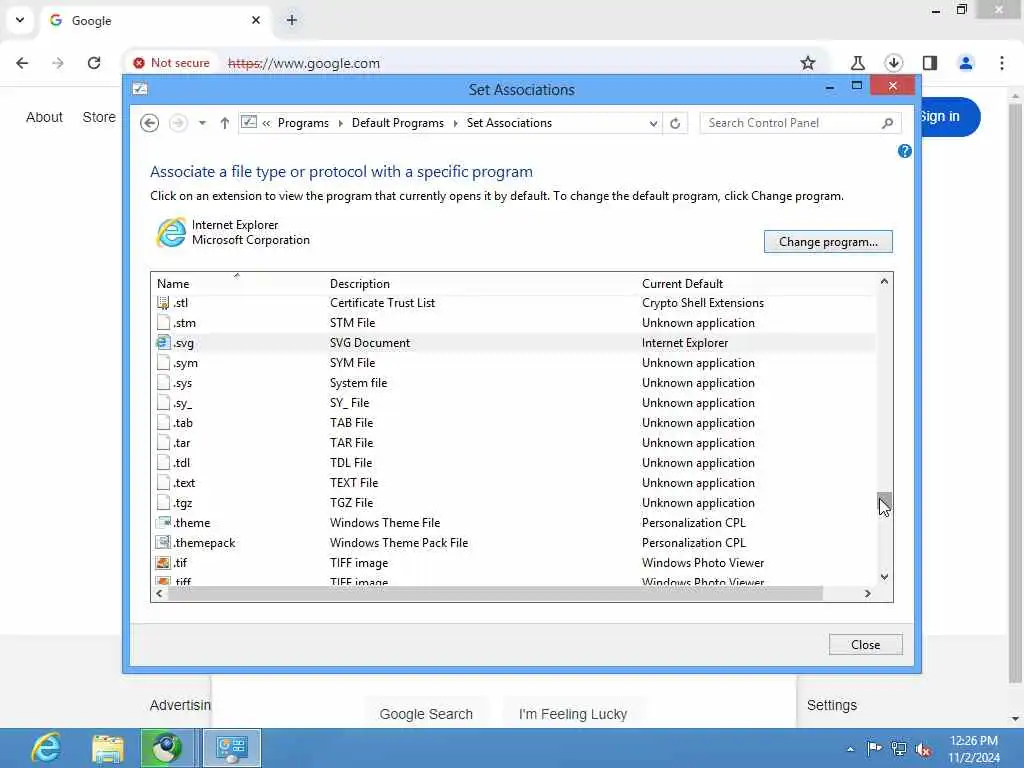Click the list's scroll left arrow
Image resolution: width=1024 pixels, height=768 pixels.
click(x=159, y=594)
